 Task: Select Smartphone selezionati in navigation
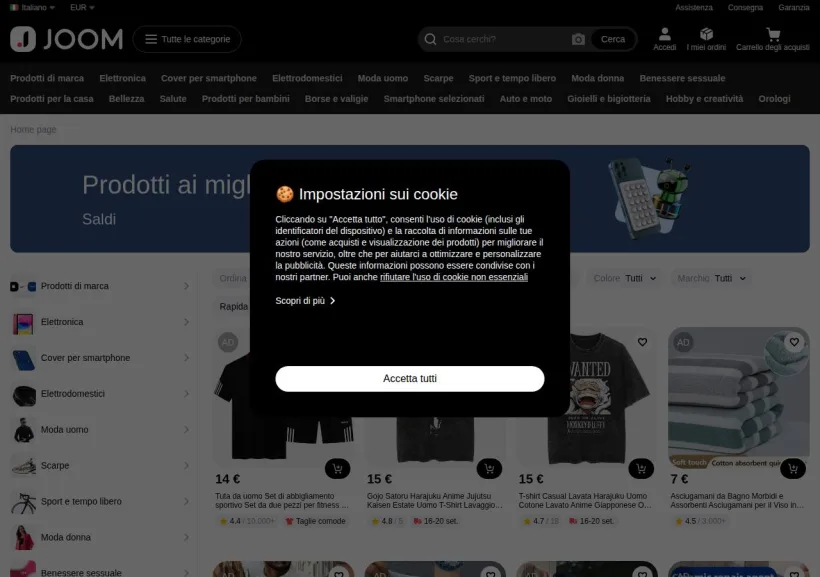tap(434, 99)
